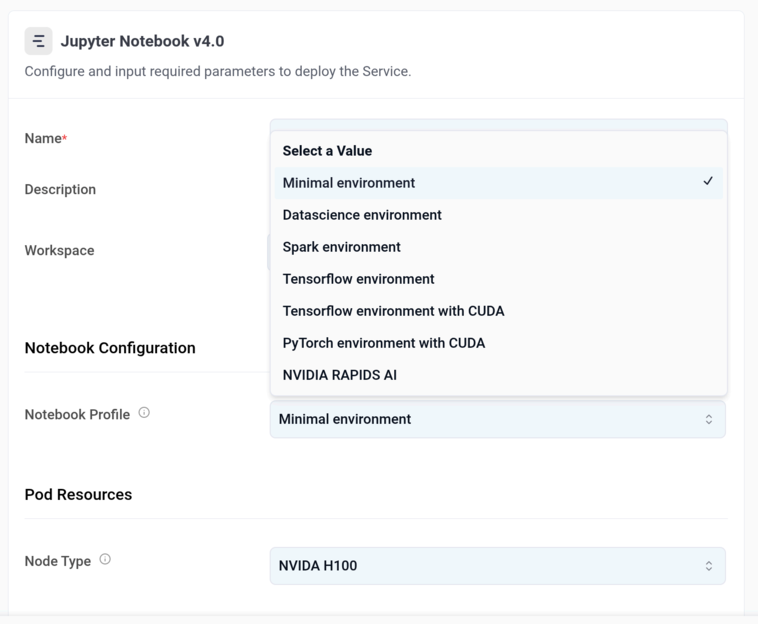Select PyTorch environment with CUDA
Image resolution: width=758 pixels, height=624 pixels.
point(498,343)
